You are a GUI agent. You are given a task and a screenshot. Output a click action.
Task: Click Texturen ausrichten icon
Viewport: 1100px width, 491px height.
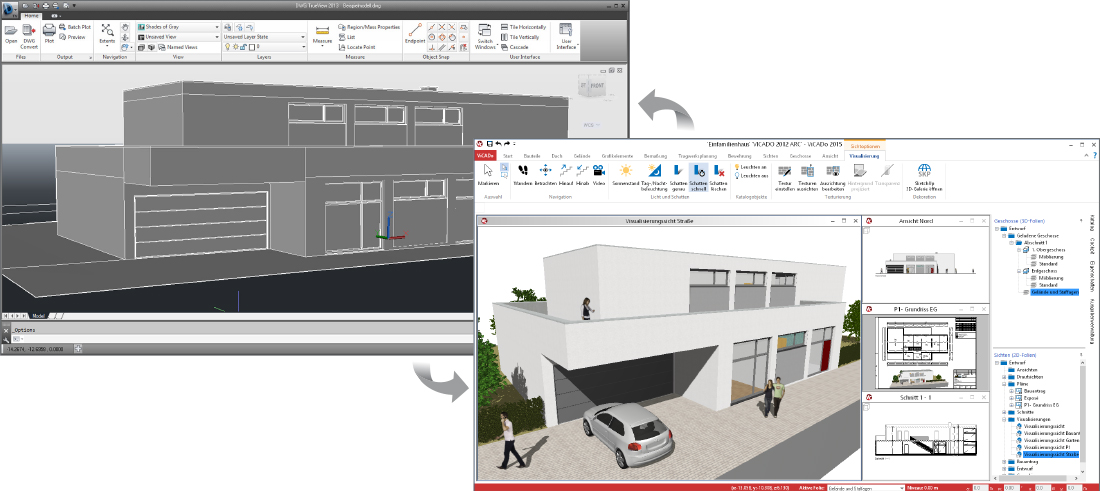pos(807,170)
